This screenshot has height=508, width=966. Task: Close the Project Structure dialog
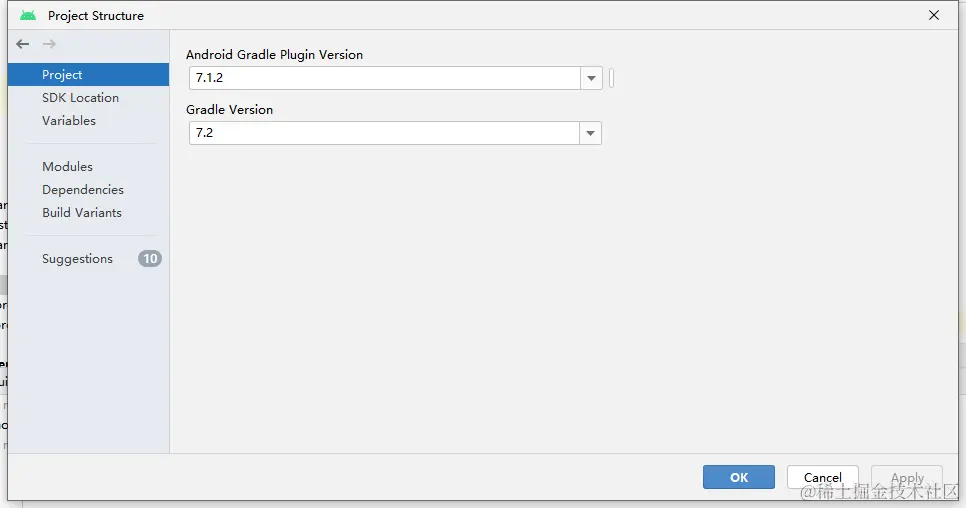tap(934, 16)
